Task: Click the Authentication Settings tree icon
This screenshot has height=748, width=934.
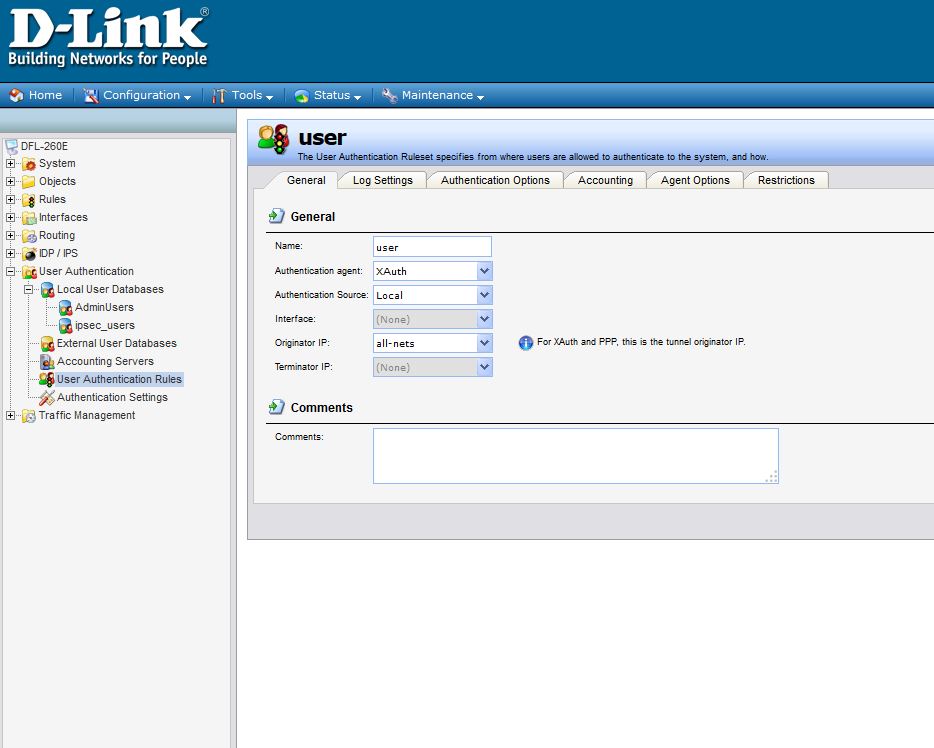Action: click(x=47, y=398)
